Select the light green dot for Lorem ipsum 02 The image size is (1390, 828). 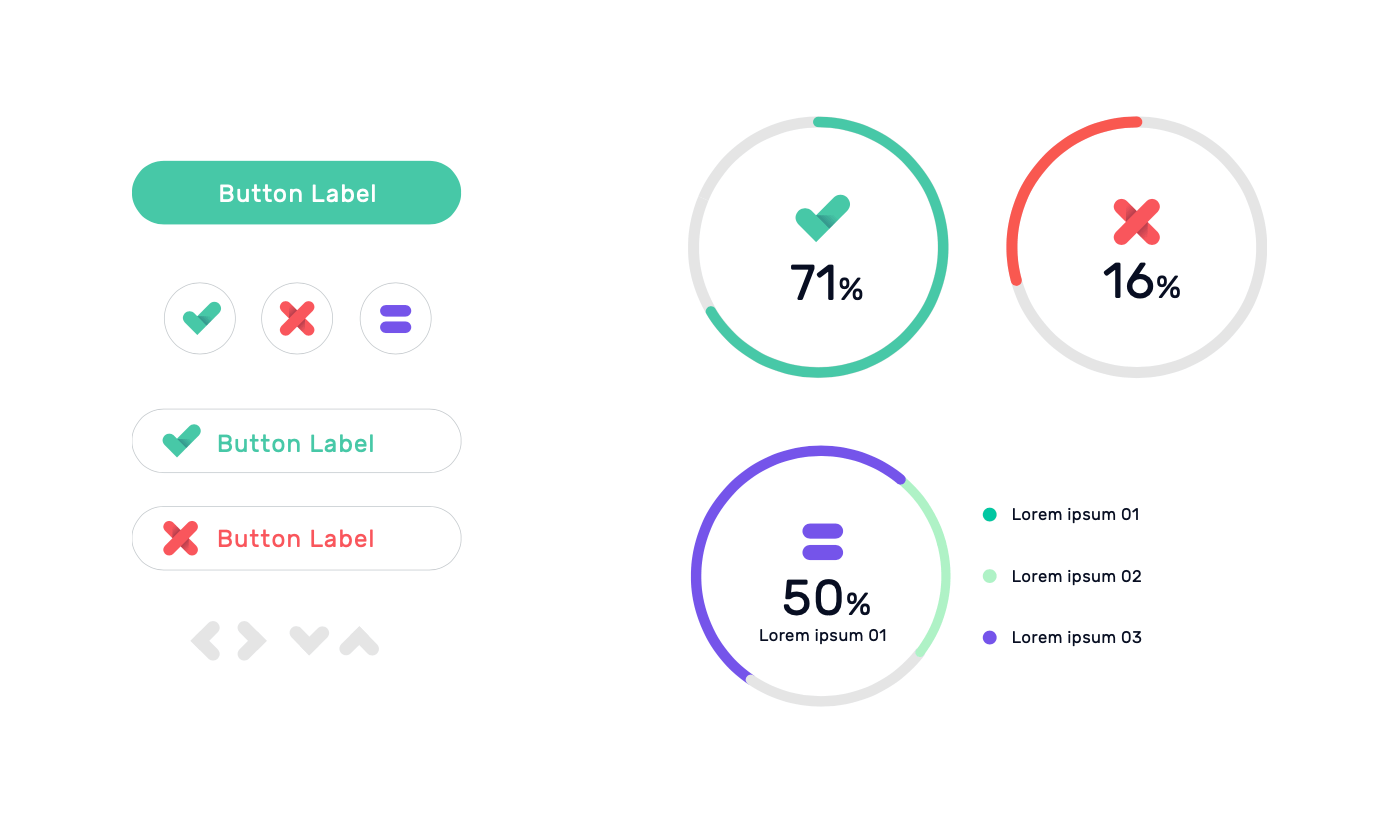(x=990, y=576)
